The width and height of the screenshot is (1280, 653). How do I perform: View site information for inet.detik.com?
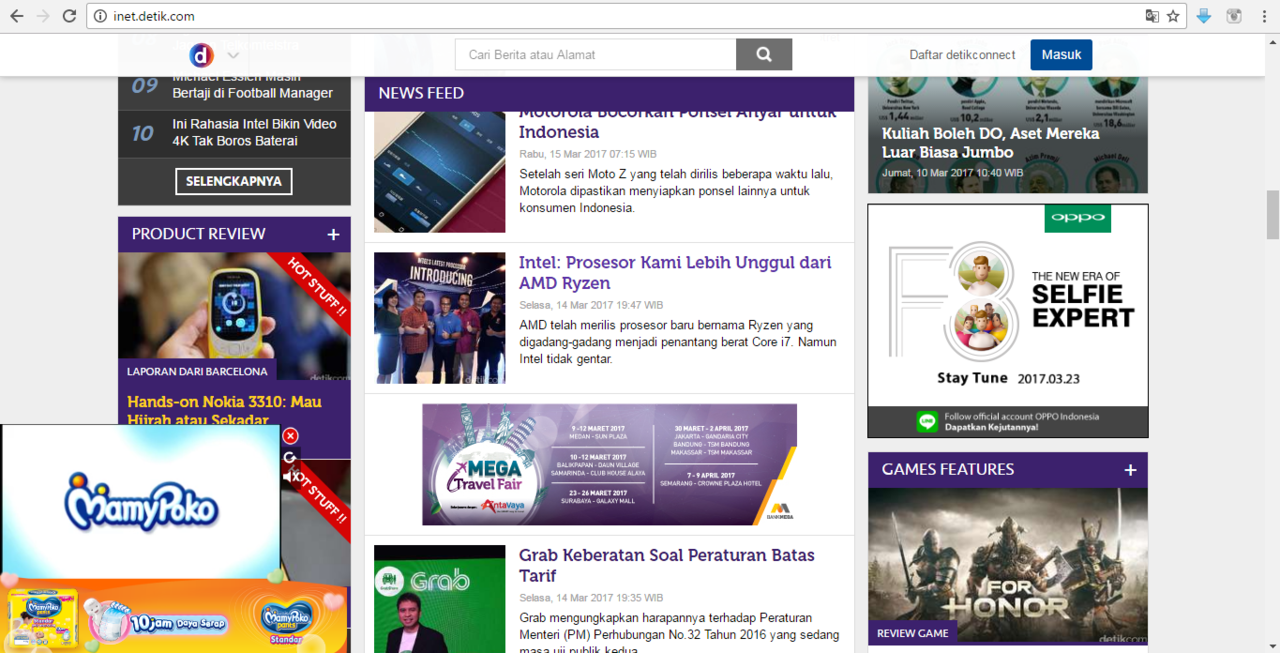point(100,16)
